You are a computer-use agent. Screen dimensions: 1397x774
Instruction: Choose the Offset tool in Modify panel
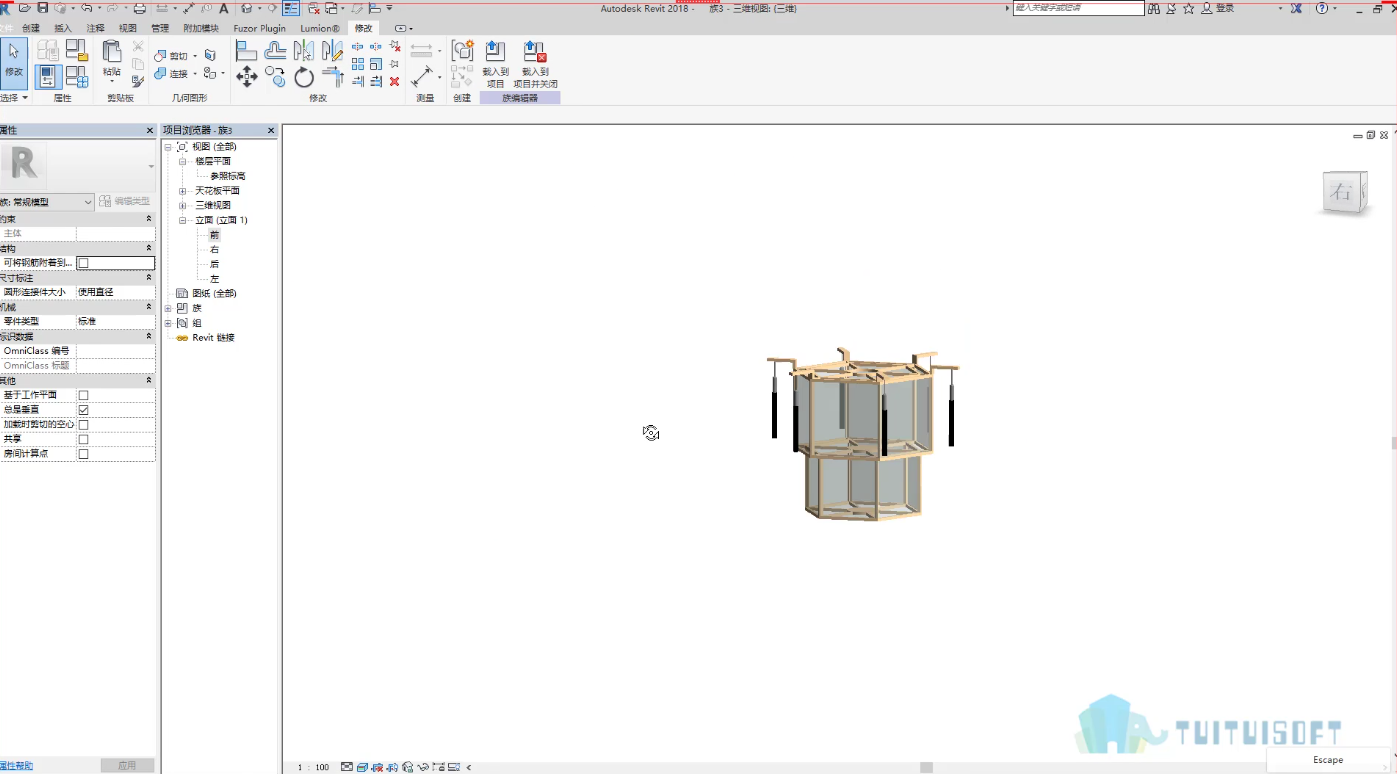click(275, 51)
